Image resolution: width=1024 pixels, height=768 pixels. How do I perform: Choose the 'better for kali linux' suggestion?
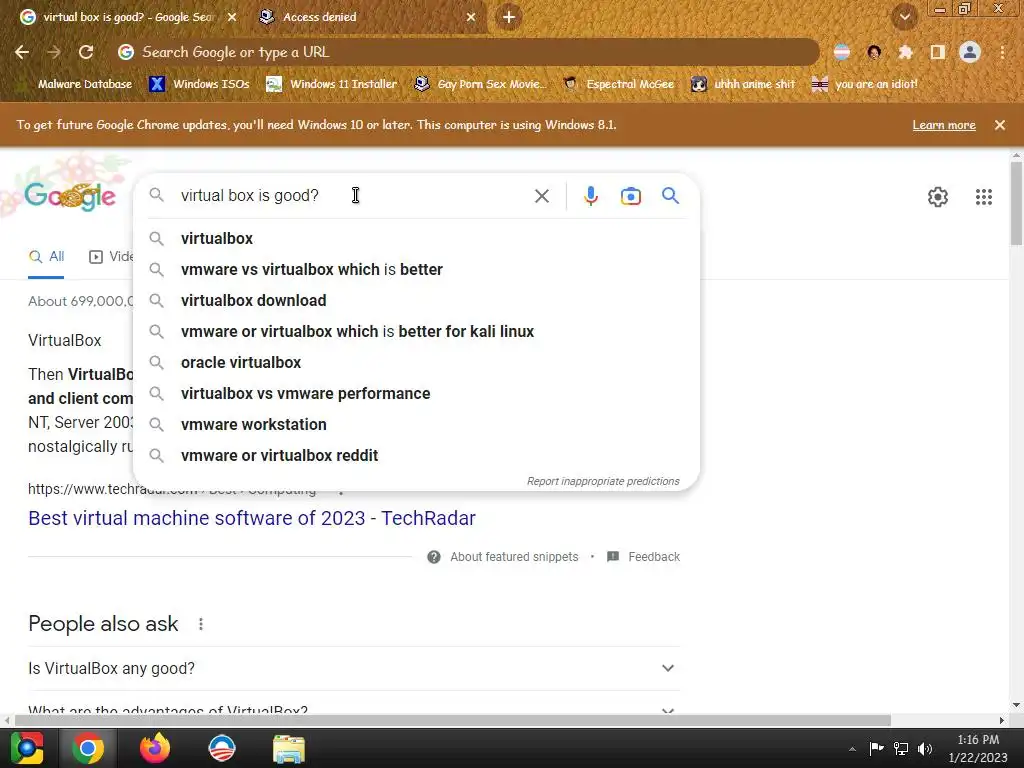416,331
